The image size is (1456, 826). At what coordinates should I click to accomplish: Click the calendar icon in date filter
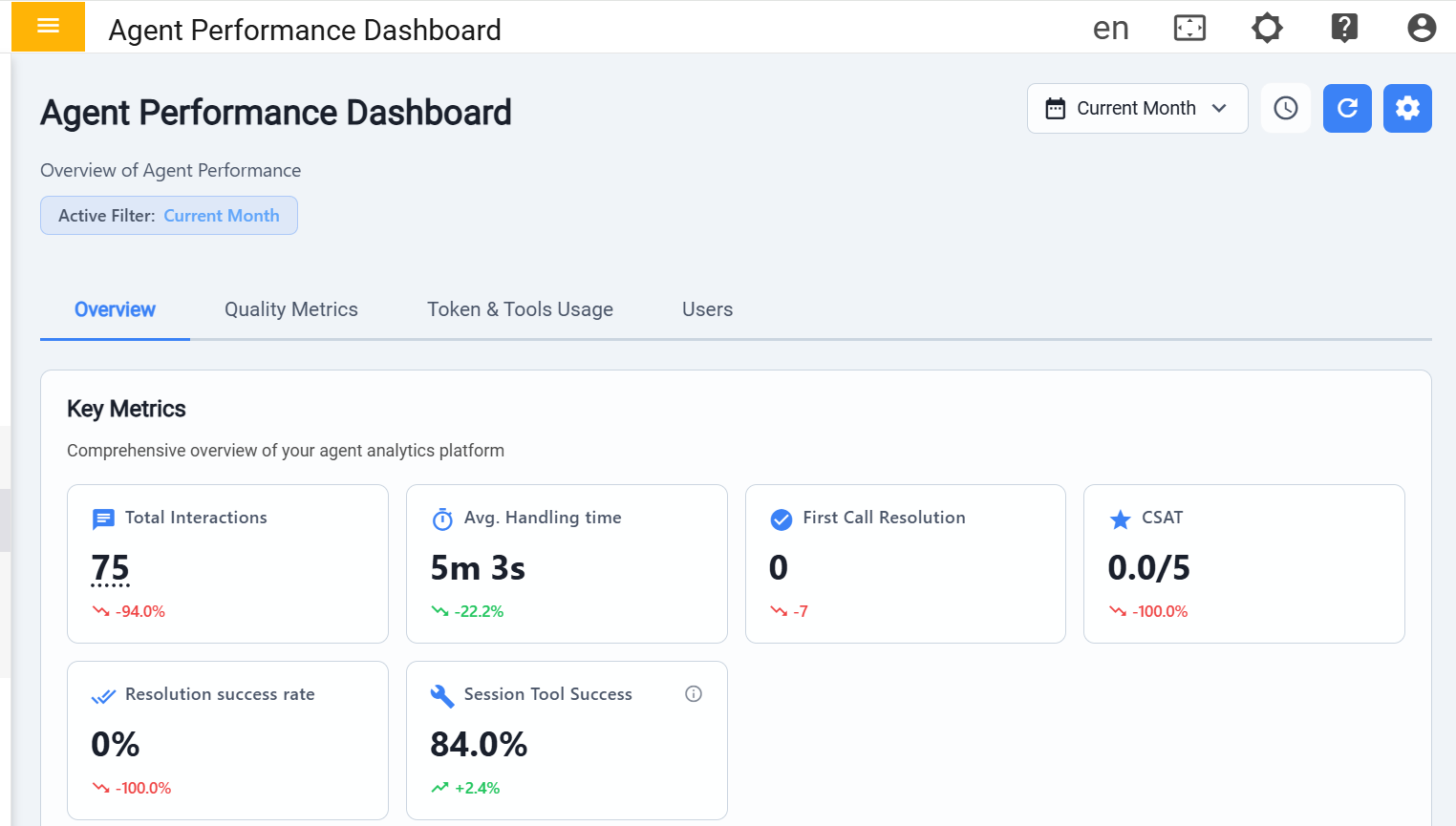1055,108
